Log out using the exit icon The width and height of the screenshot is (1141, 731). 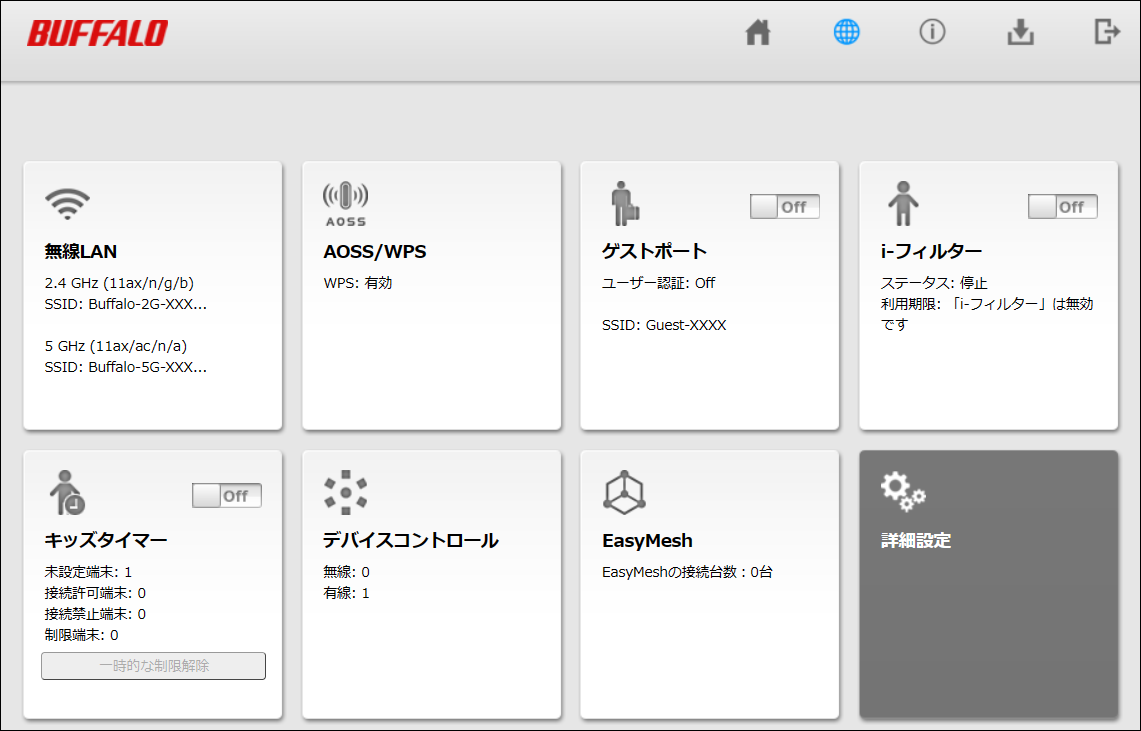click(x=1107, y=32)
